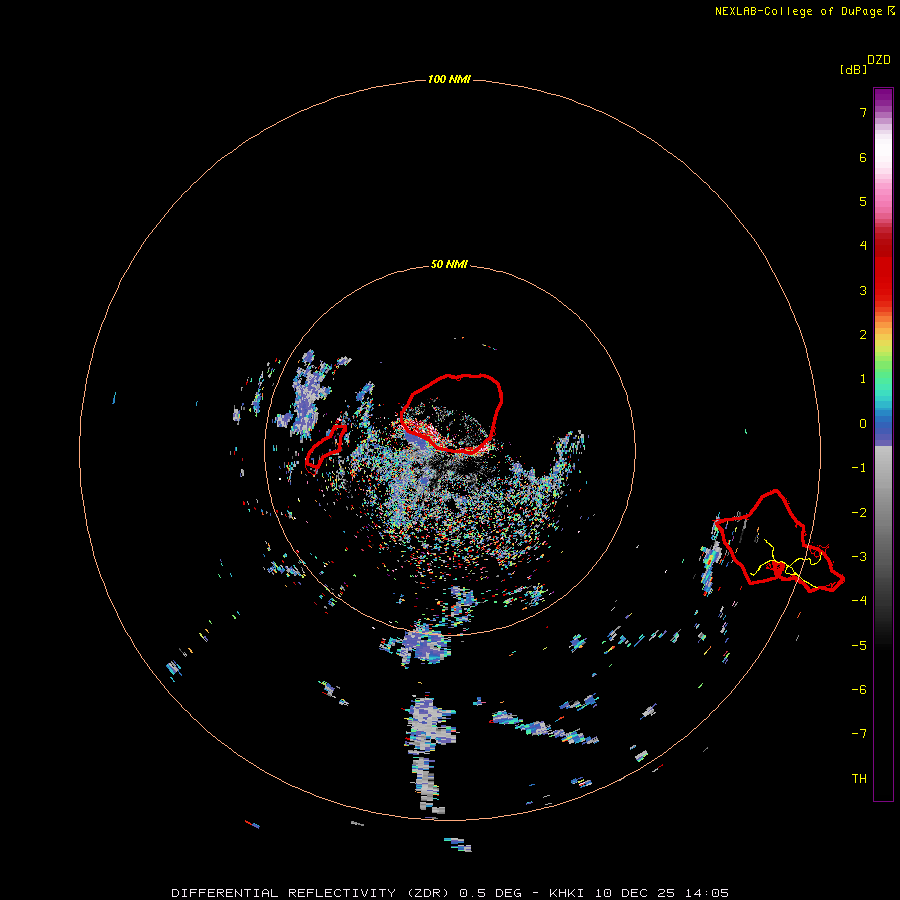Click the 6 dB label on legend
The width and height of the screenshot is (900, 900).
(863, 157)
